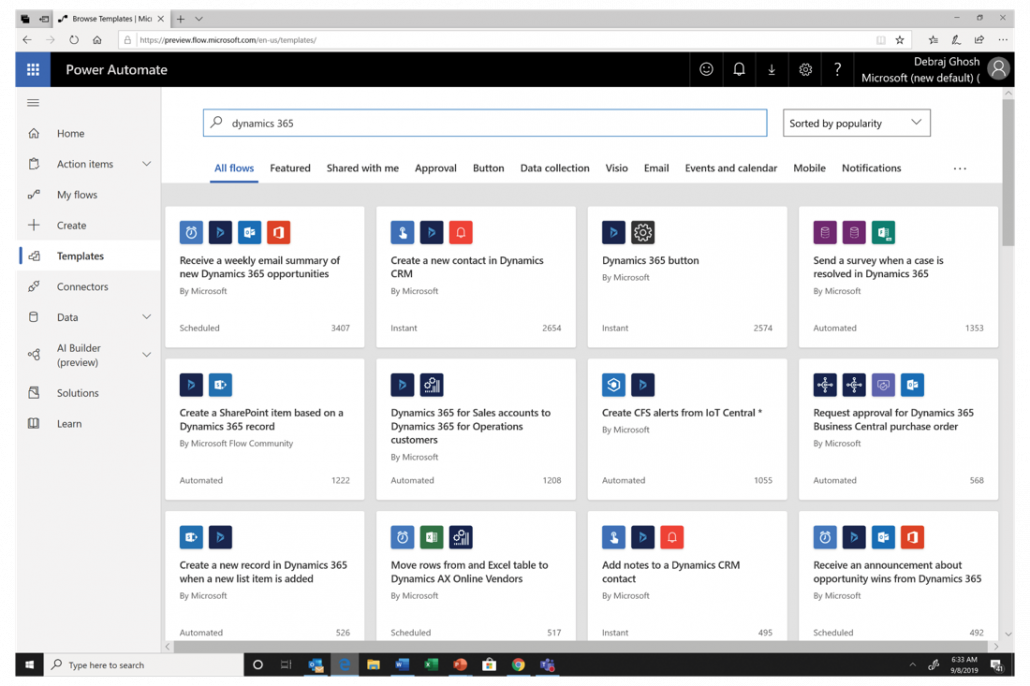The width and height of the screenshot is (1030, 686).
Task: Click inside the dynamics 365 search field
Action: (485, 121)
